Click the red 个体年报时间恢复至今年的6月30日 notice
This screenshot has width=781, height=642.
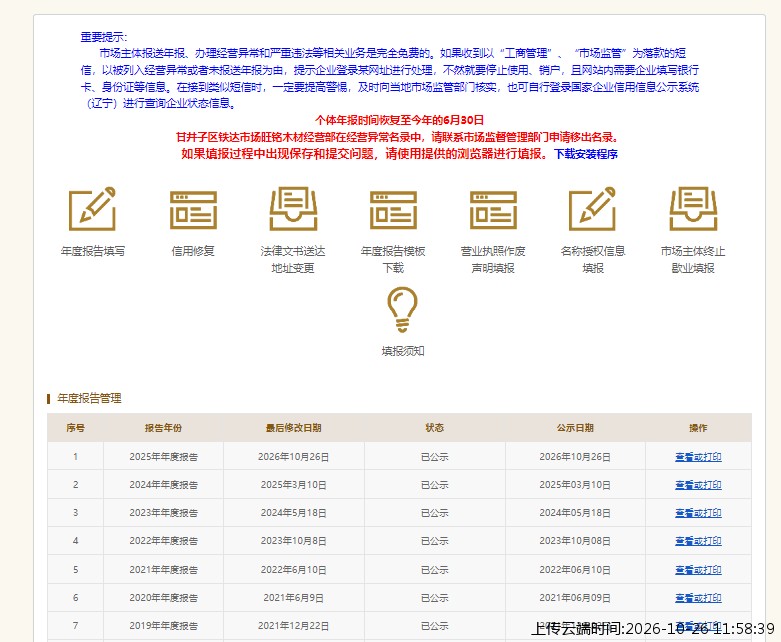(x=399, y=120)
